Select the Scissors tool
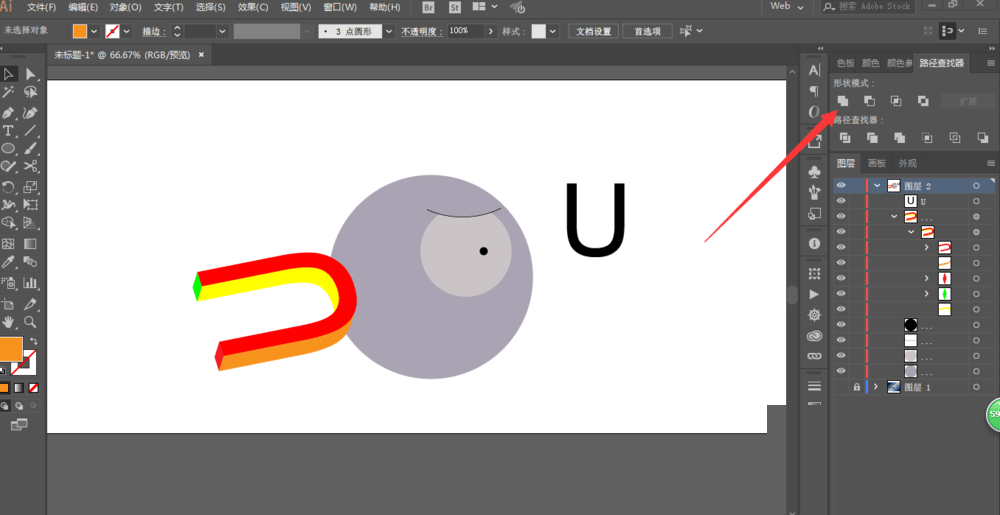Screen dimensions: 1000x515 coord(30,166)
